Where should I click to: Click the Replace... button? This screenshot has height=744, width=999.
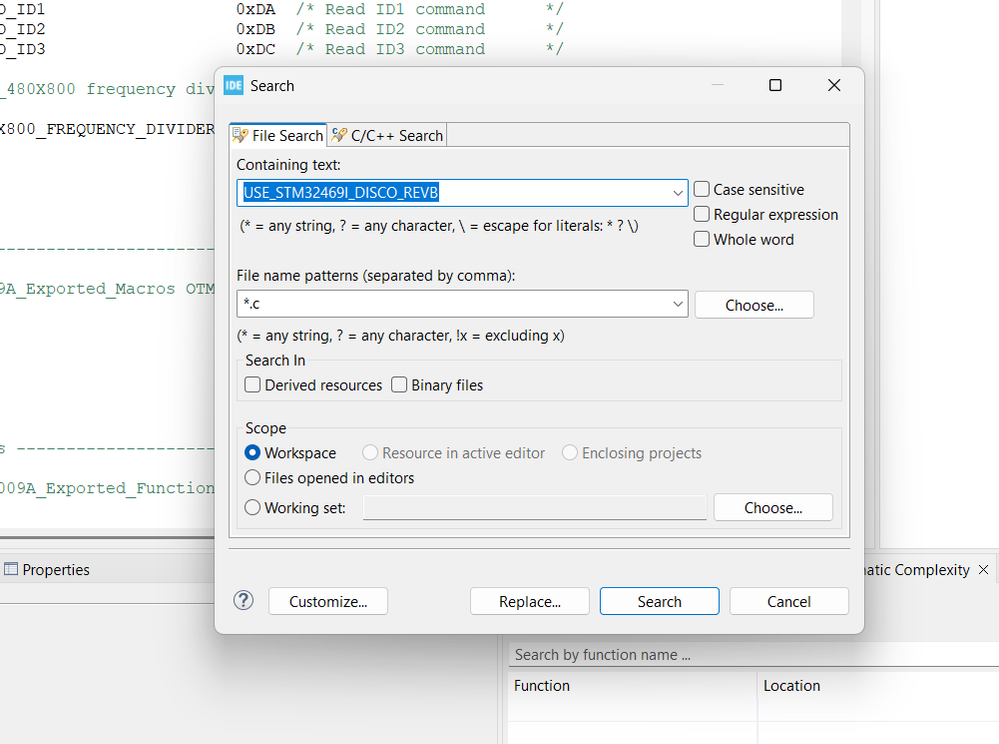tap(529, 601)
